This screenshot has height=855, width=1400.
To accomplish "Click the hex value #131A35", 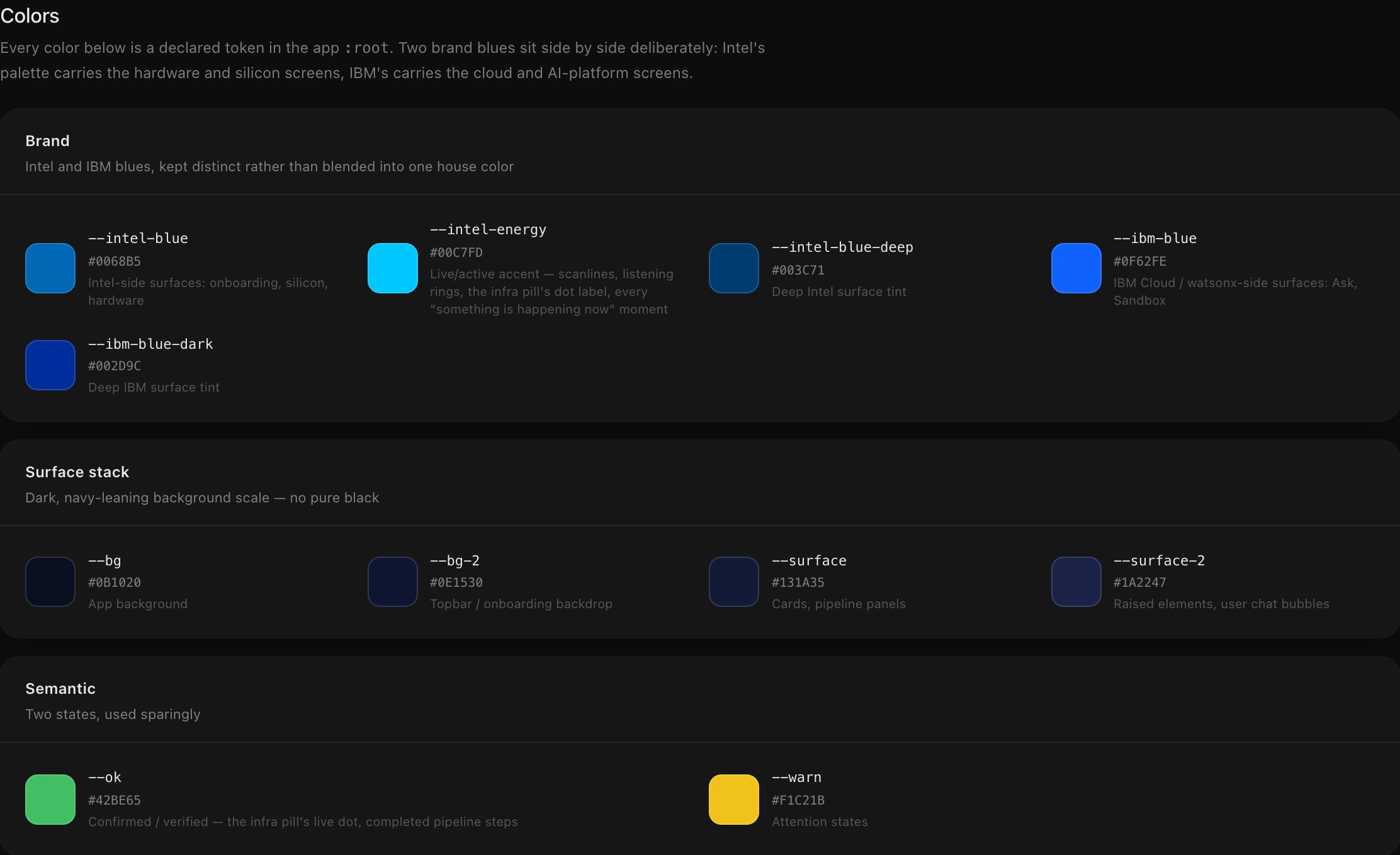I will 798,582.
